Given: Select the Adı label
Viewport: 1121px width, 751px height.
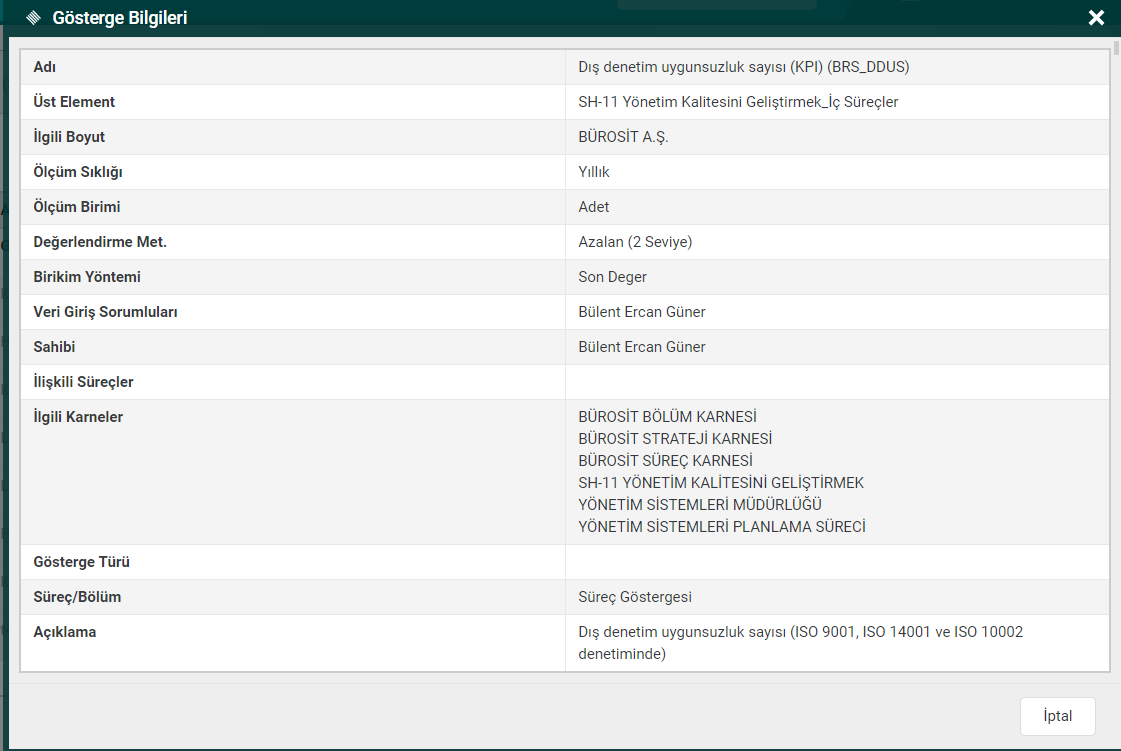Looking at the screenshot, I should point(44,67).
